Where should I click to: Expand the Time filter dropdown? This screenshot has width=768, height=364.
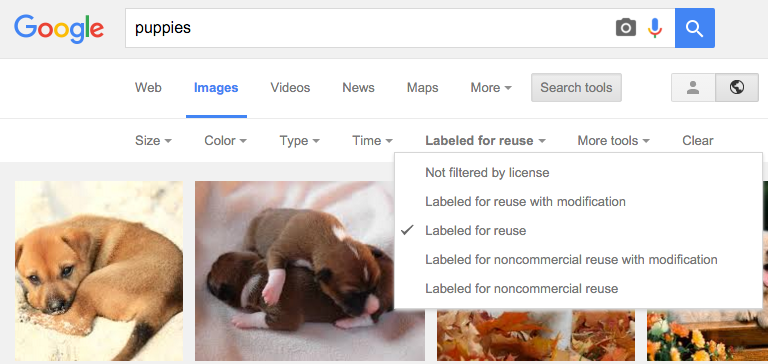click(x=372, y=141)
